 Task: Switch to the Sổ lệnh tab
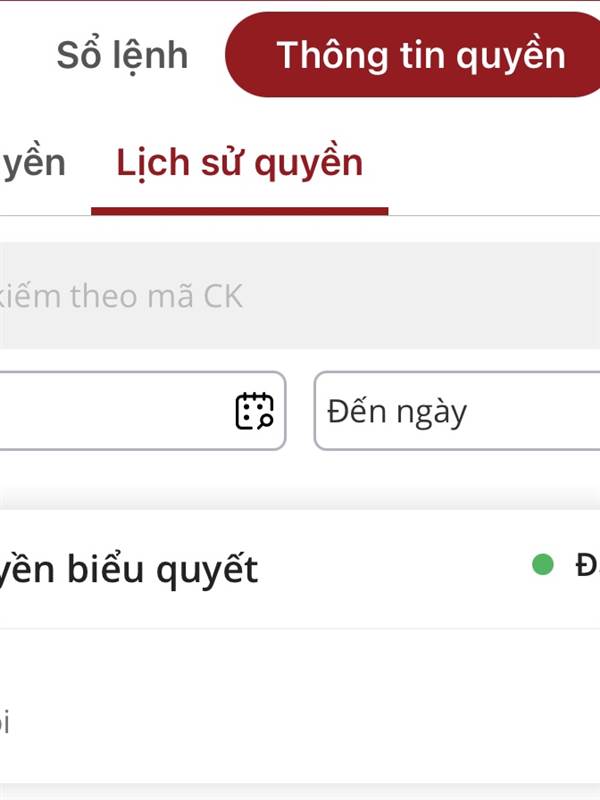[x=122, y=55]
